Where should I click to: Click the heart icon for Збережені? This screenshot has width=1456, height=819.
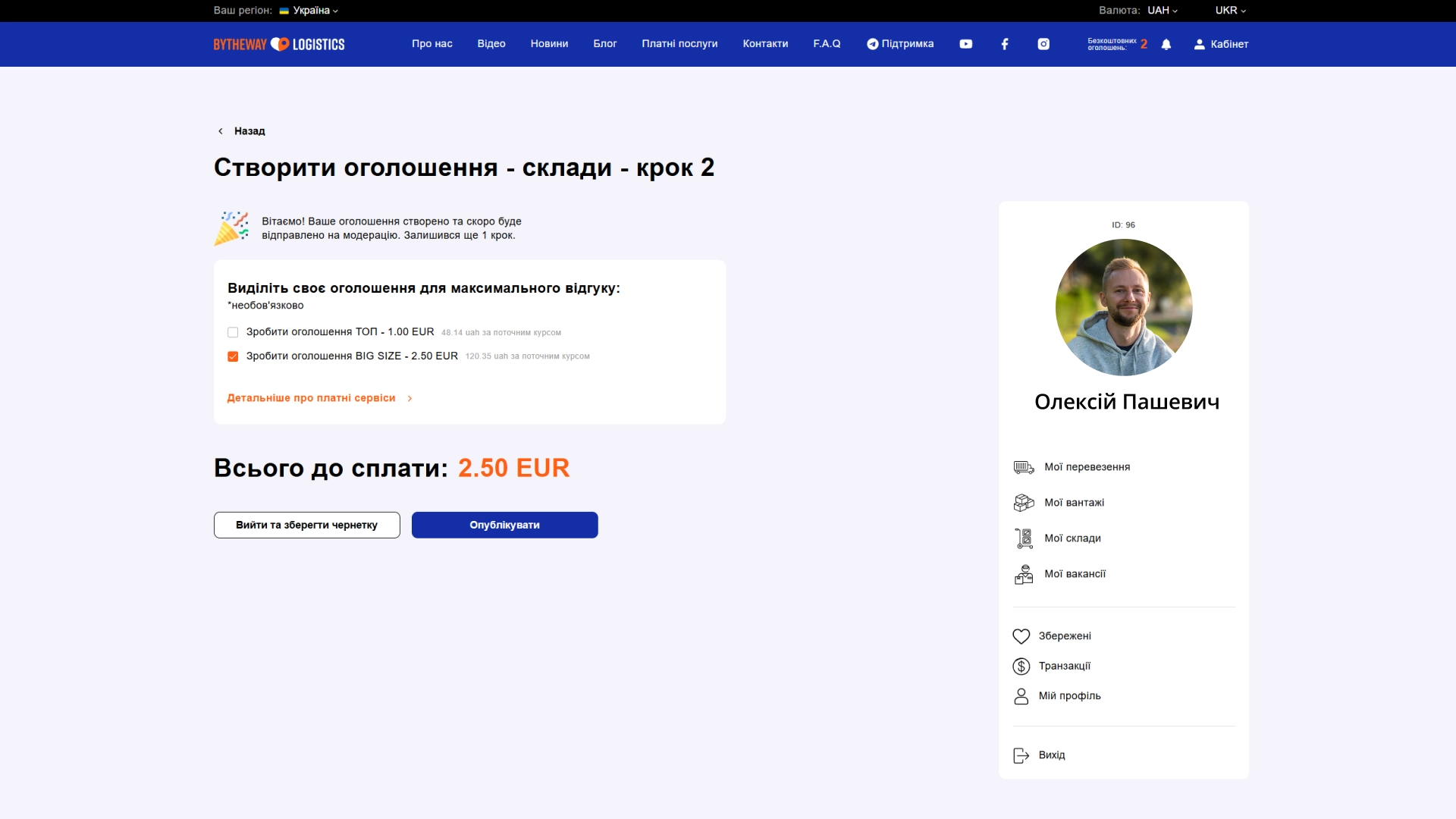[1021, 636]
